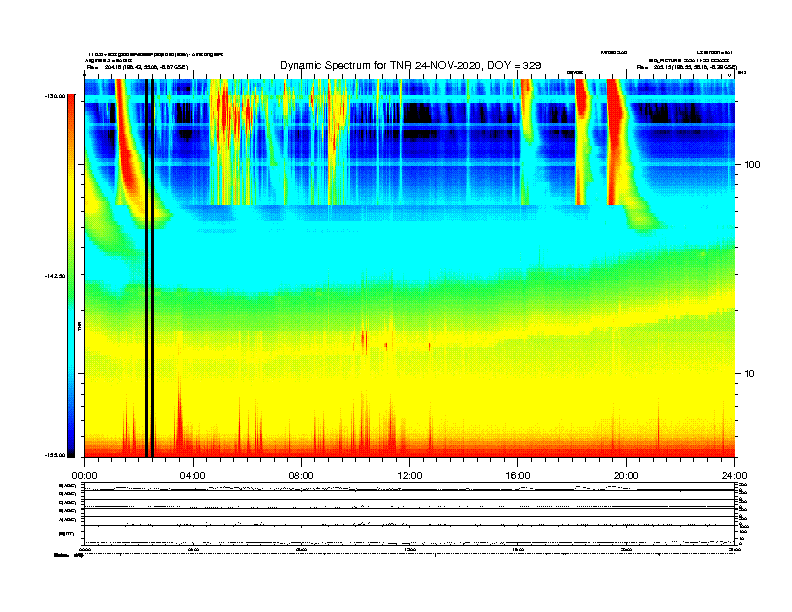Click the '24:00' time axis label
Image resolution: width=792 pixels, height=612 pixels.
pyautogui.click(x=734, y=476)
